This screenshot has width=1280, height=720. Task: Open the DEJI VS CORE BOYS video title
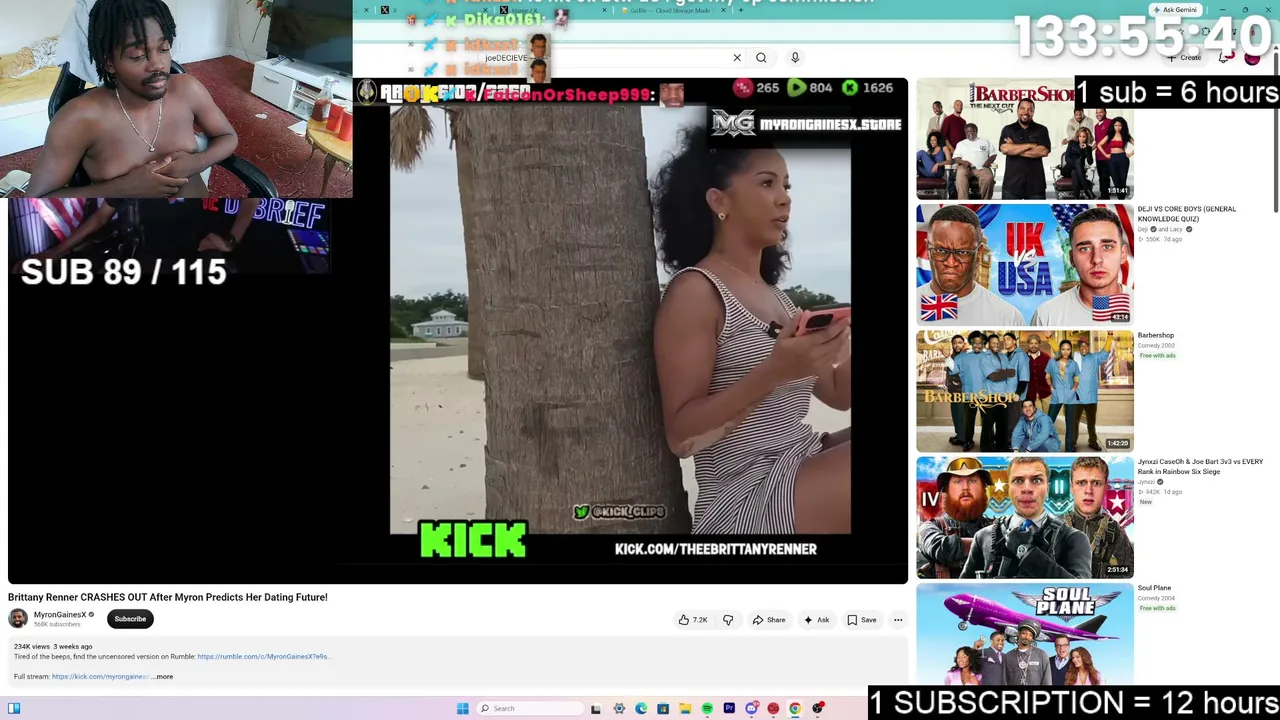click(1187, 214)
